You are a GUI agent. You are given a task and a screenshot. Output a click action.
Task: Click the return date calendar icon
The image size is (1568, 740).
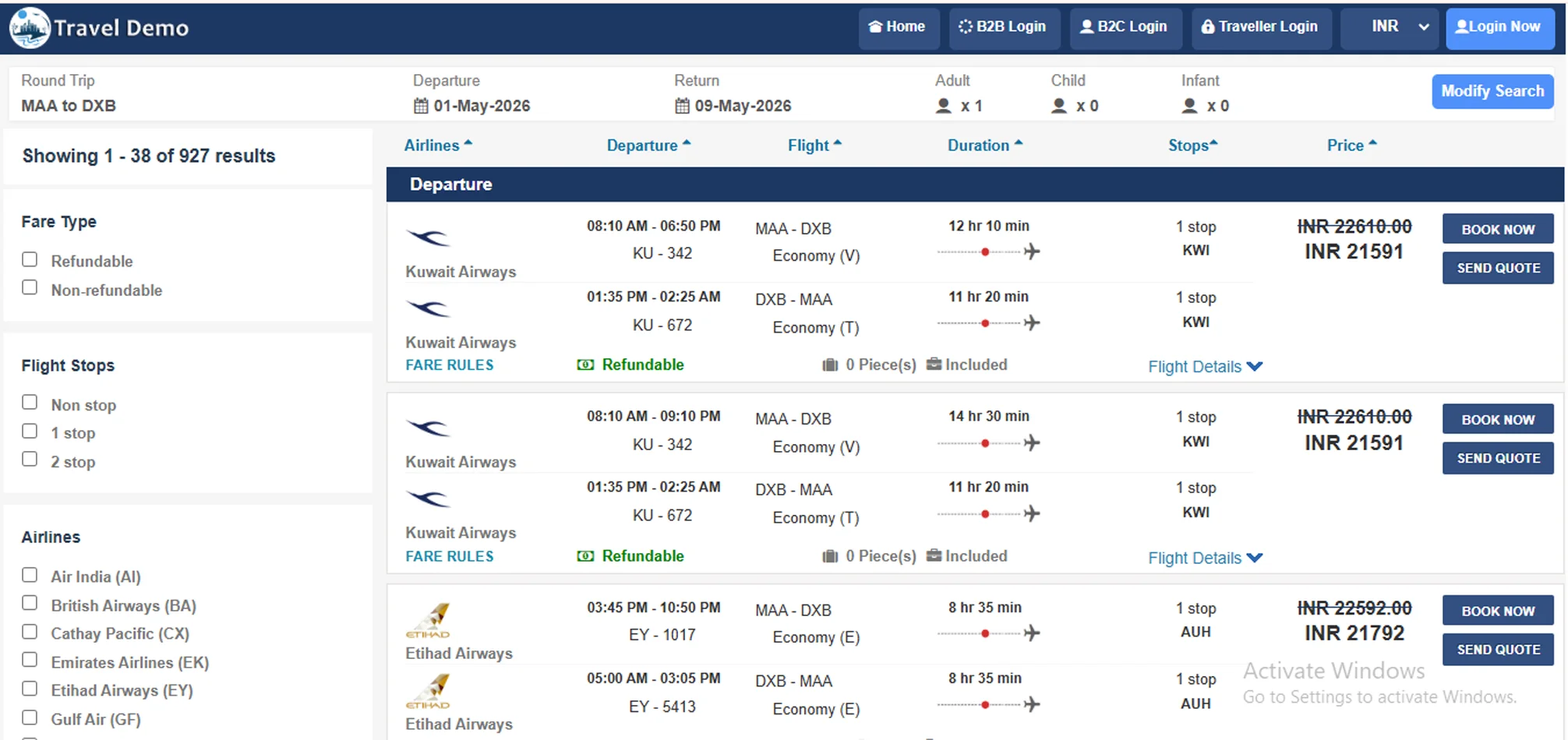[x=681, y=105]
